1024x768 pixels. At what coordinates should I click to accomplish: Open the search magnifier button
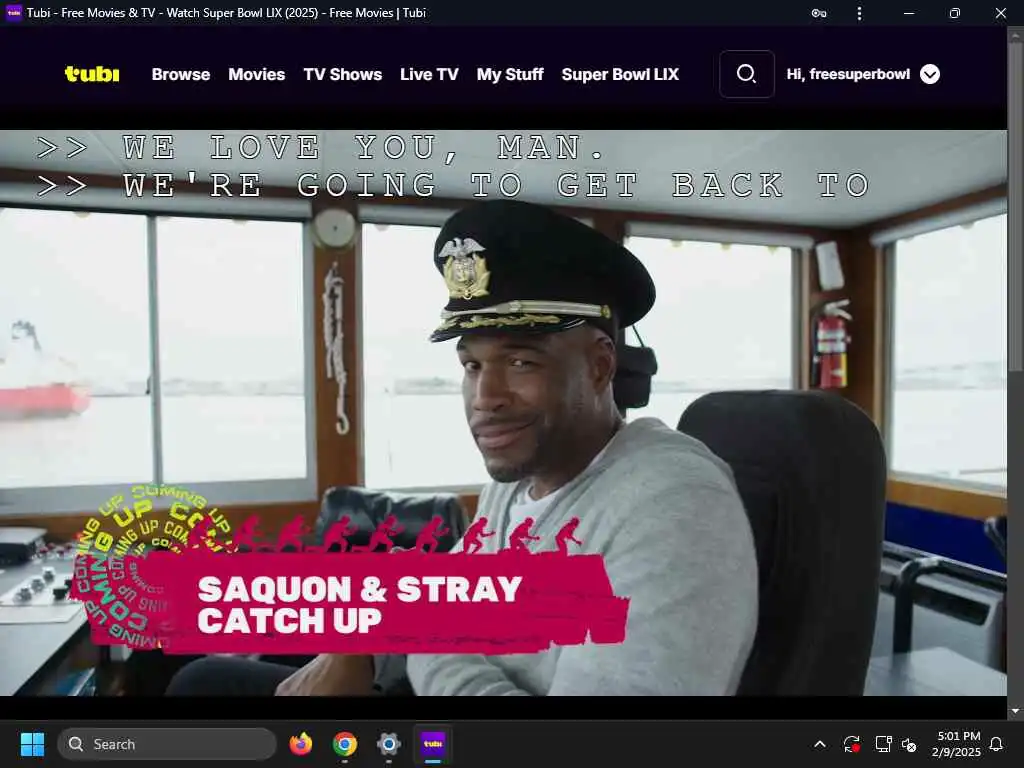pos(746,74)
